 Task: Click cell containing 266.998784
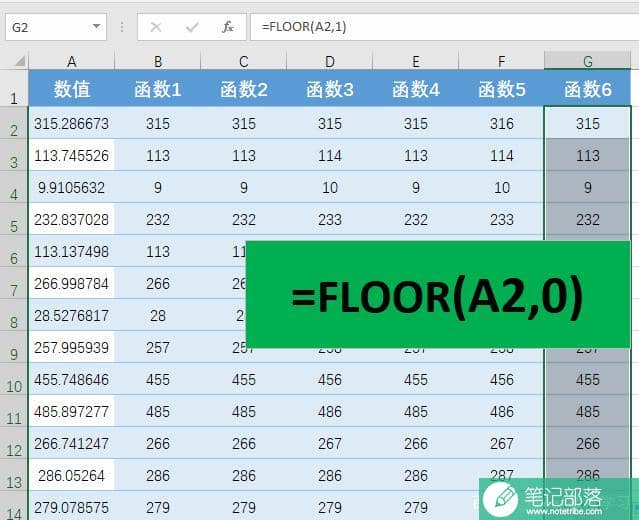tap(72, 283)
